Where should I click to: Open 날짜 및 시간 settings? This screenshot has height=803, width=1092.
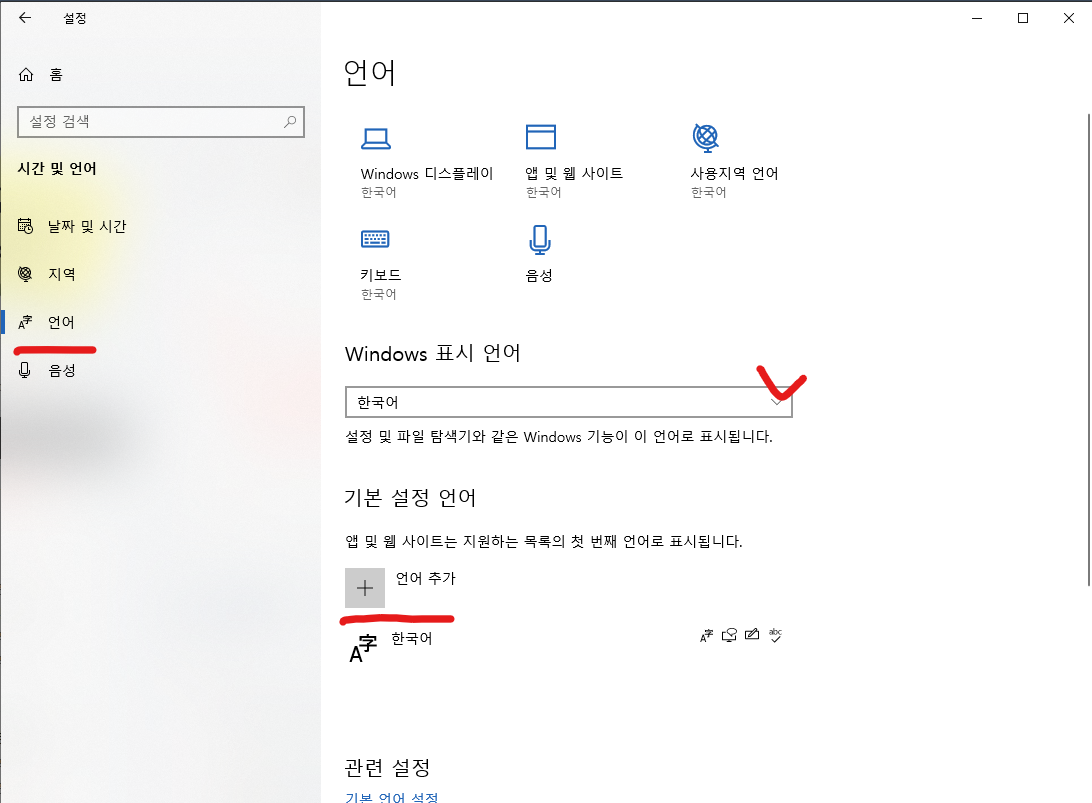point(87,226)
